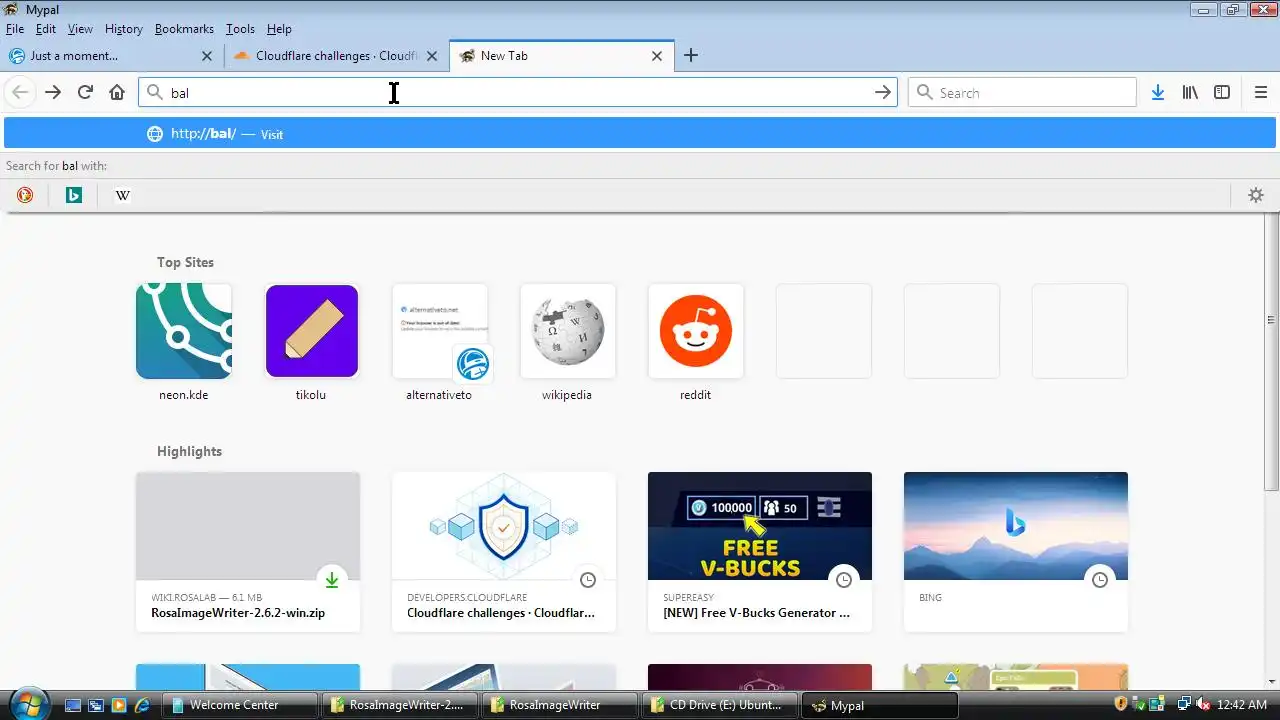The width and height of the screenshot is (1280, 720).
Task: Open a new tab with plus button
Action: pos(691,56)
